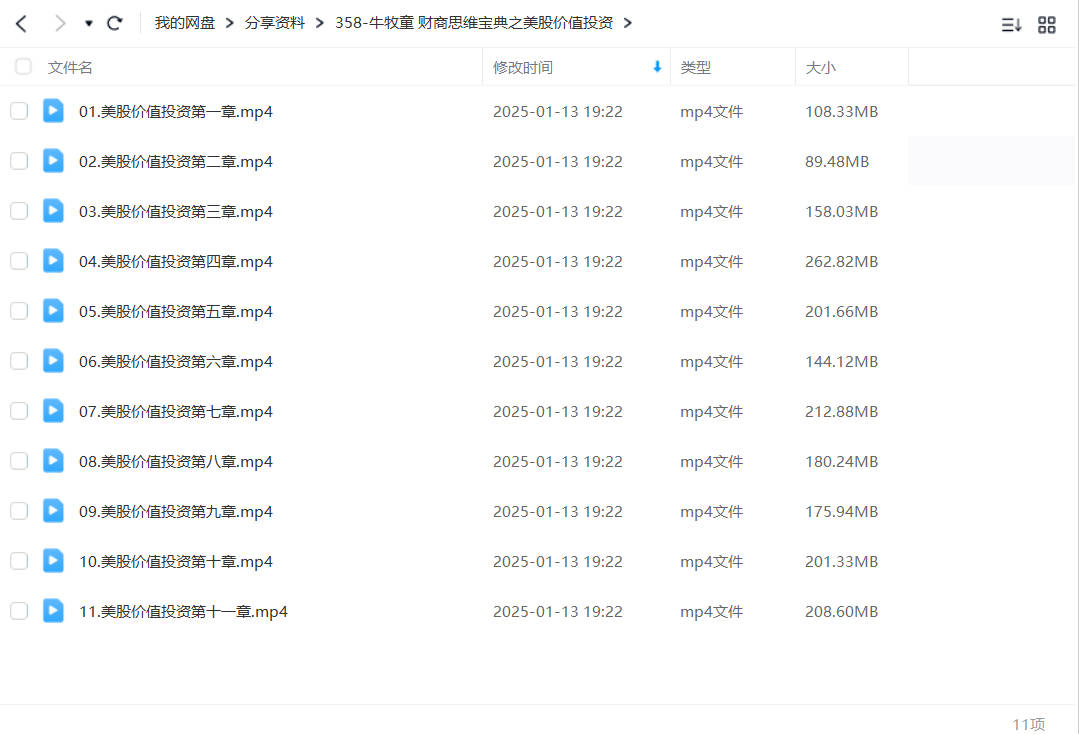Check the box for 09.美股价值投资第九章.mp4

tap(19, 511)
